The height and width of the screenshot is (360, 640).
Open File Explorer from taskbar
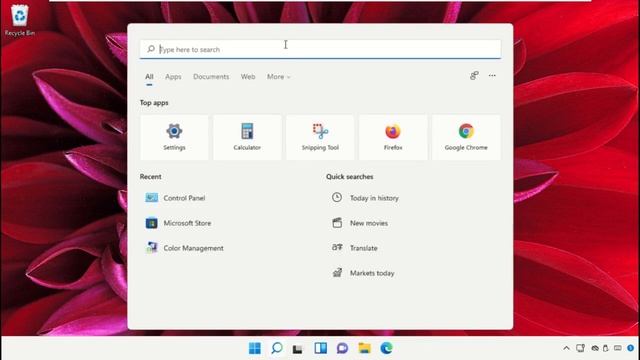click(364, 348)
